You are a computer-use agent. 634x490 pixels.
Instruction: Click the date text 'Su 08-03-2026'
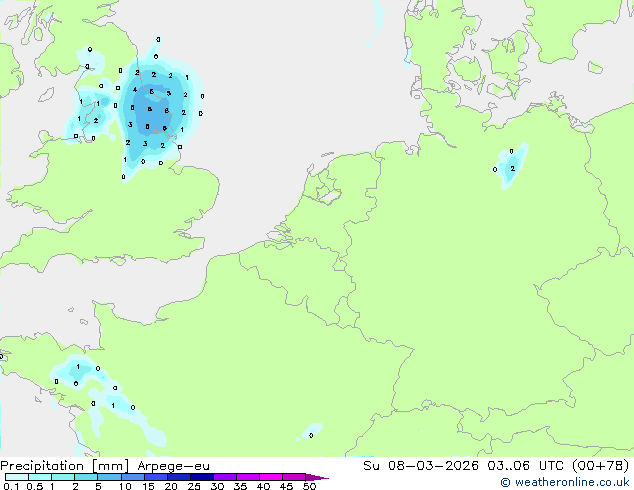pos(421,466)
